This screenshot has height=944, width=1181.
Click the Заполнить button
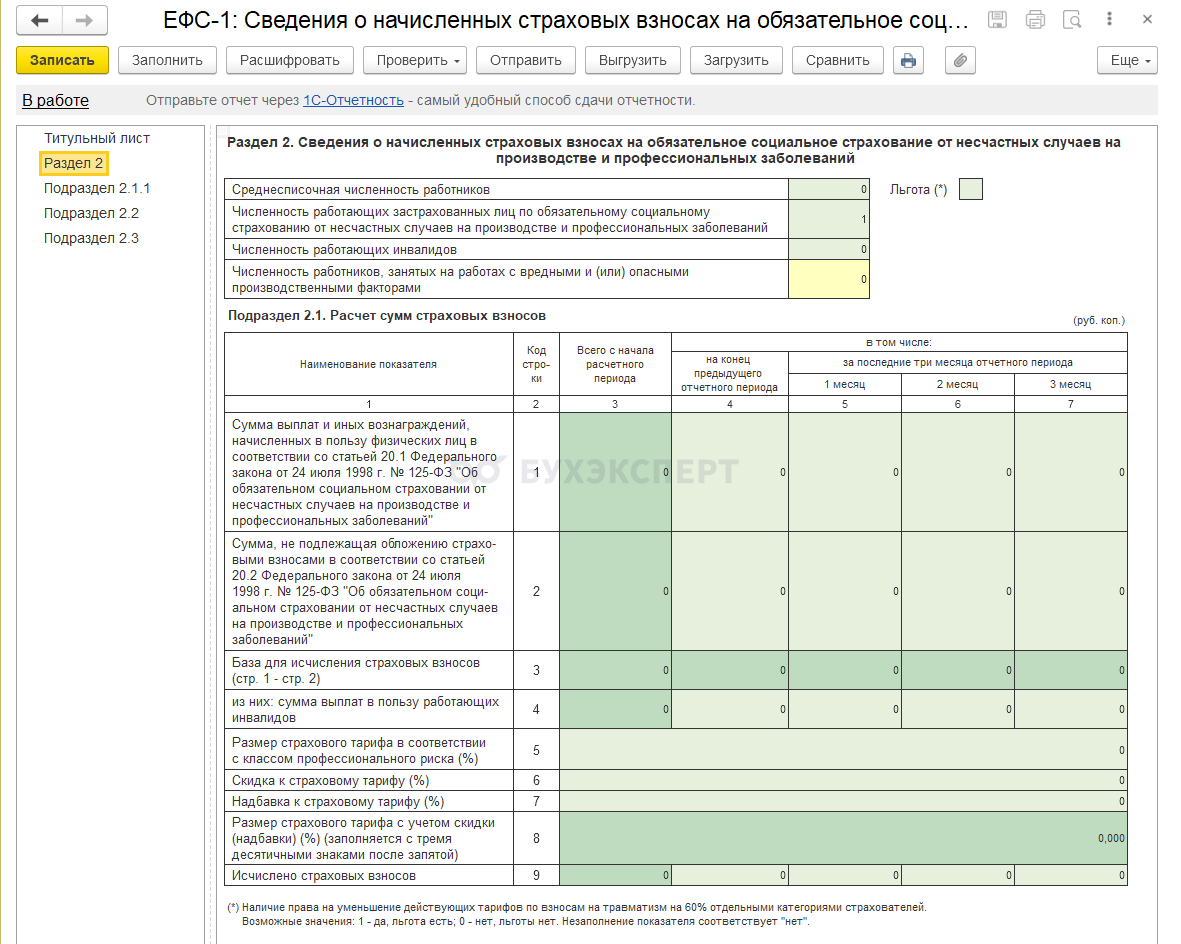click(167, 60)
